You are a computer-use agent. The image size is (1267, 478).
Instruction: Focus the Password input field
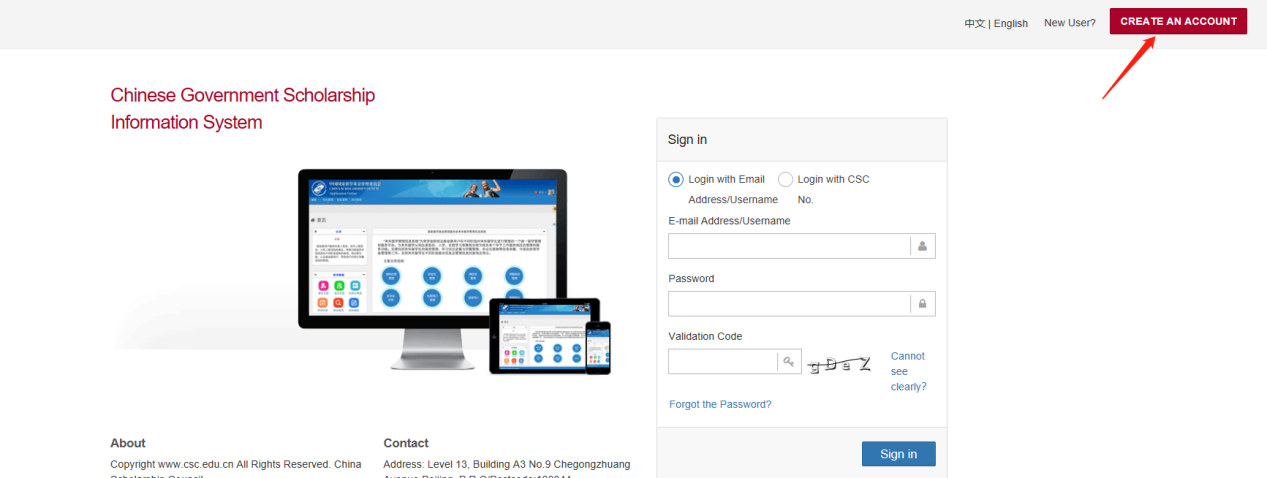click(x=789, y=304)
